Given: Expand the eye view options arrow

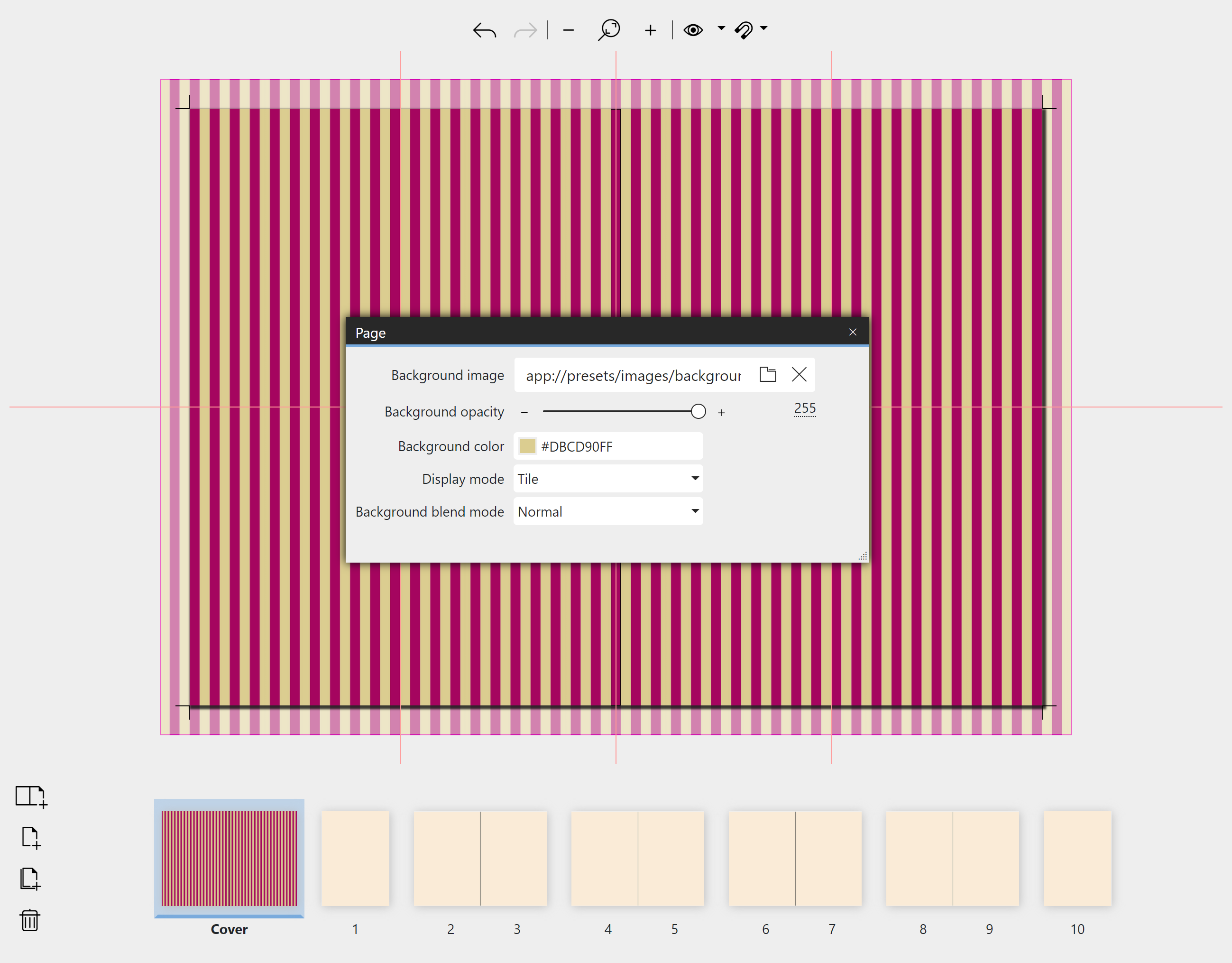Looking at the screenshot, I should [x=721, y=28].
